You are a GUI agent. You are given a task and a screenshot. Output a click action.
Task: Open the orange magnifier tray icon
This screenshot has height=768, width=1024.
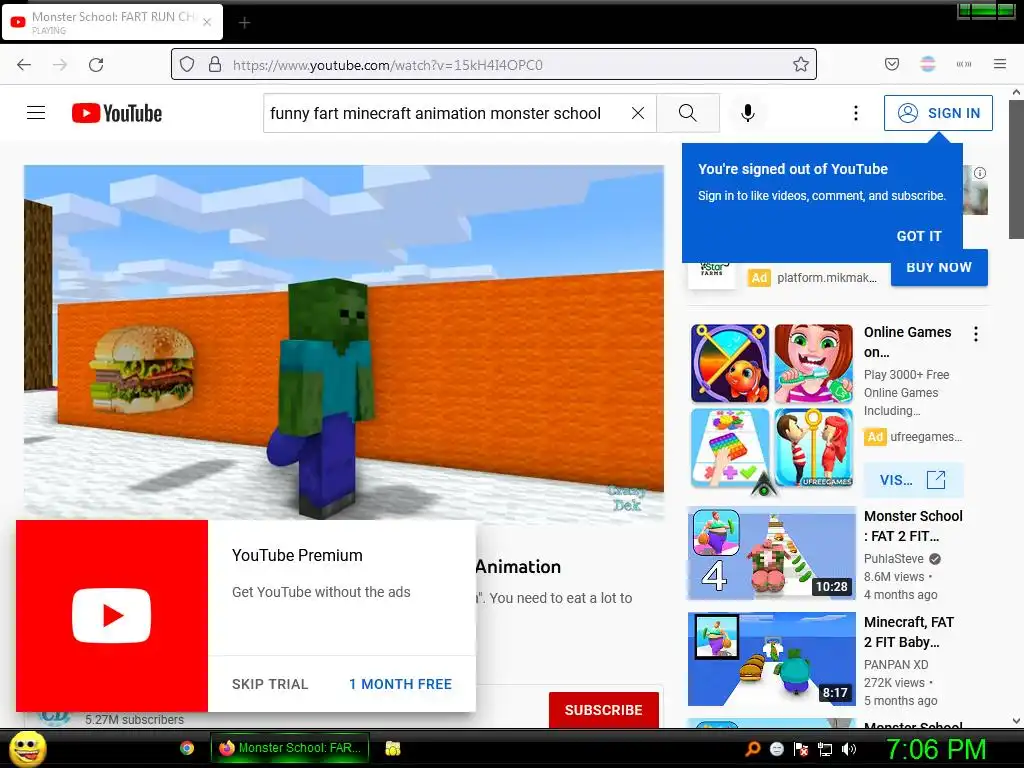(x=752, y=748)
